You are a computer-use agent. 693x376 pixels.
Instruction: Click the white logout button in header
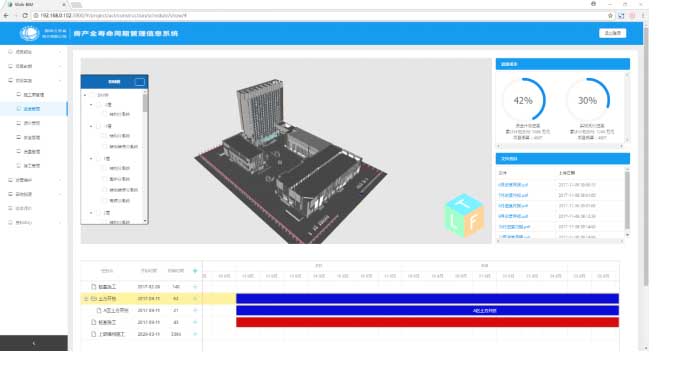(613, 33)
